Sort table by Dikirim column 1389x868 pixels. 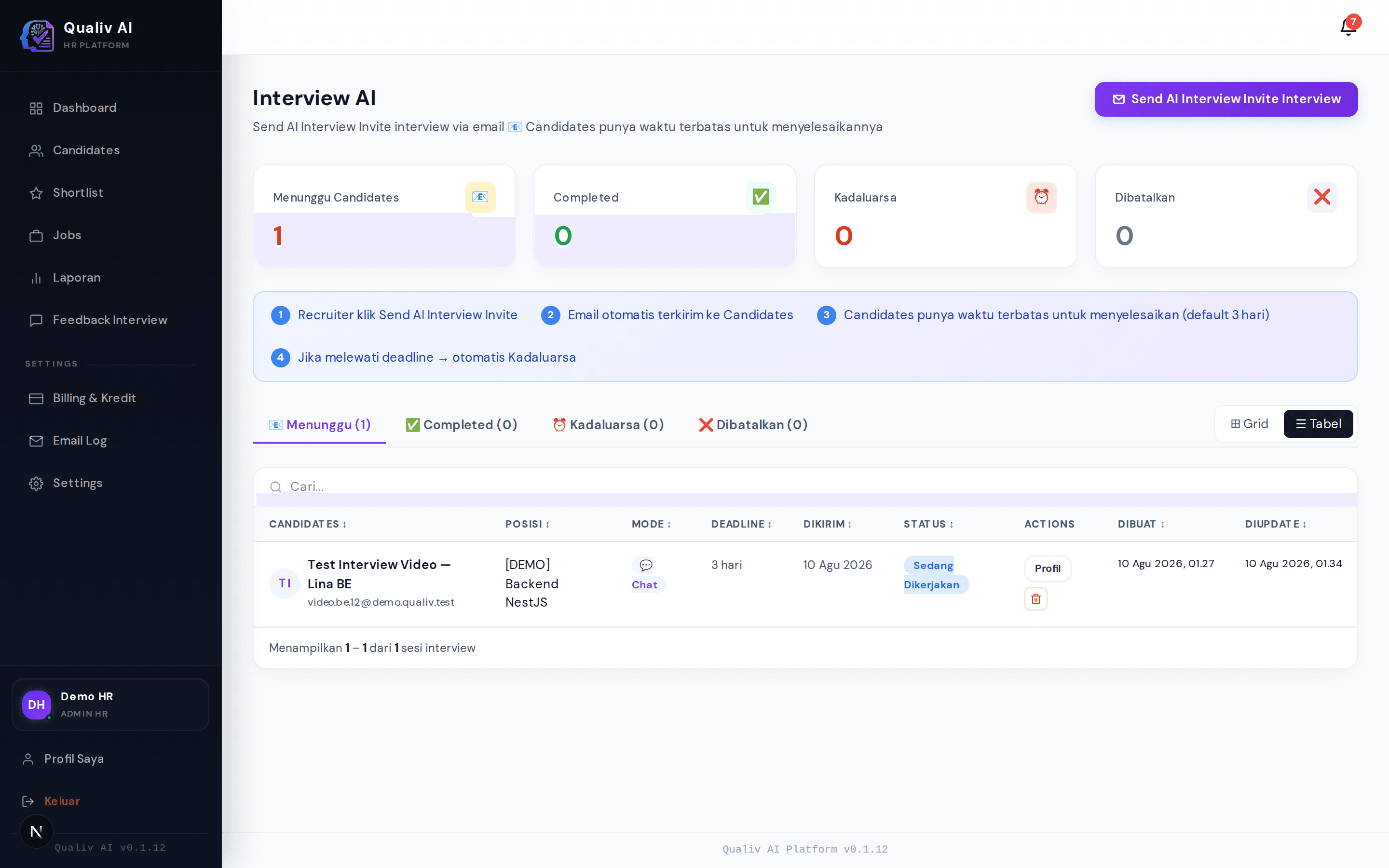pyautogui.click(x=828, y=524)
